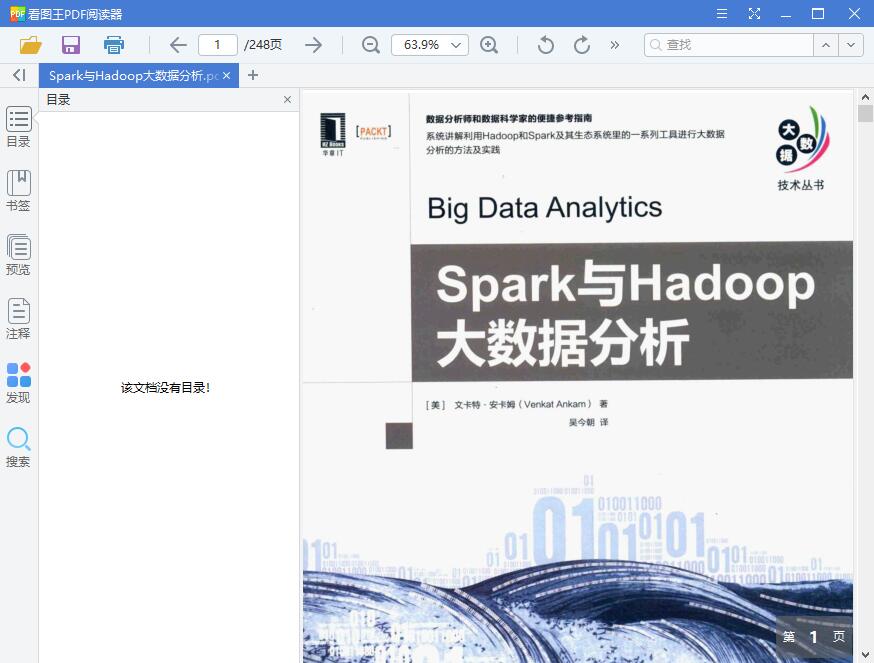
Task: Zoom in on the document
Action: [x=491, y=45]
